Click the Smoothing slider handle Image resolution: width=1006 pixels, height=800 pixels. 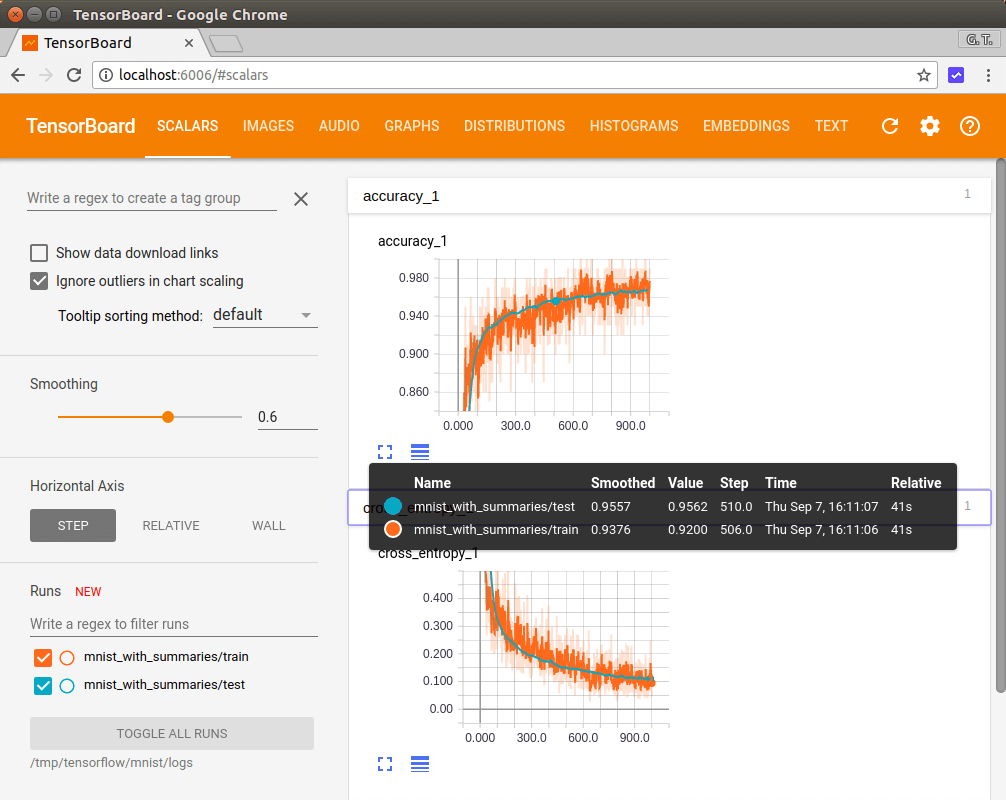[x=168, y=417]
